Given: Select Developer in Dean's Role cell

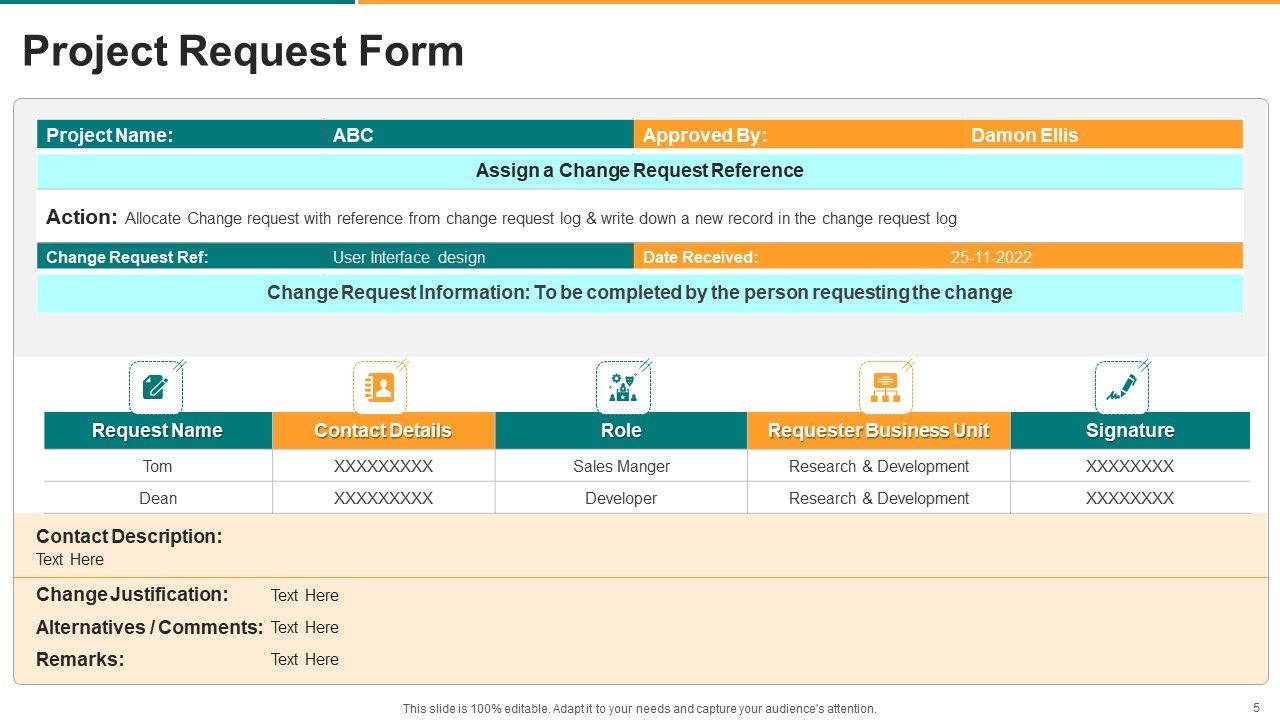Looking at the screenshot, I should point(621,498).
